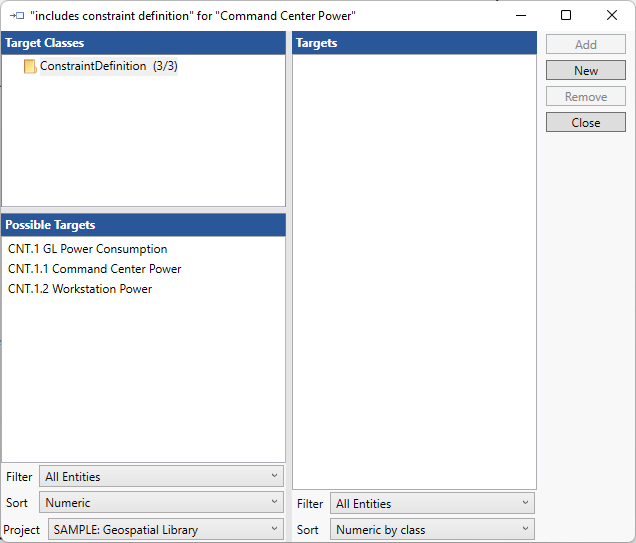Click the Remove button
Screen dimensions: 636x543
(586, 96)
